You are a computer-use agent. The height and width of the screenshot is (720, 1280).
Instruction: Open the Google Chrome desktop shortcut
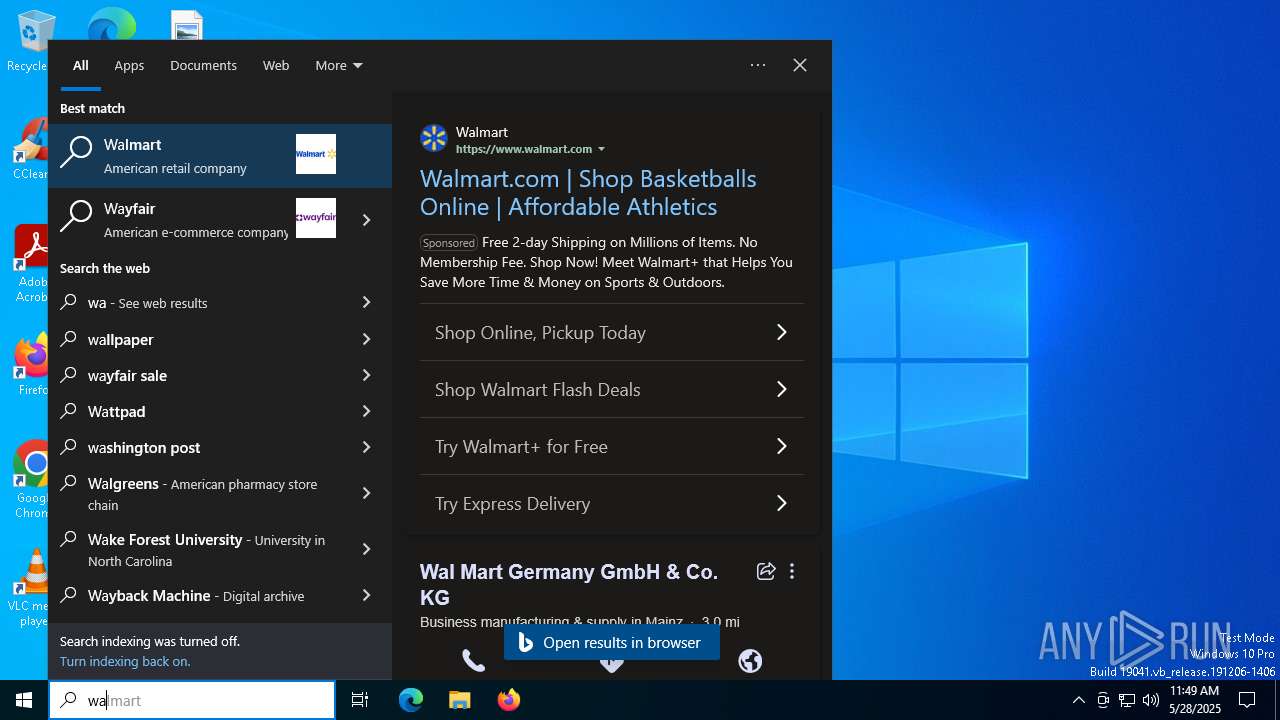30,478
